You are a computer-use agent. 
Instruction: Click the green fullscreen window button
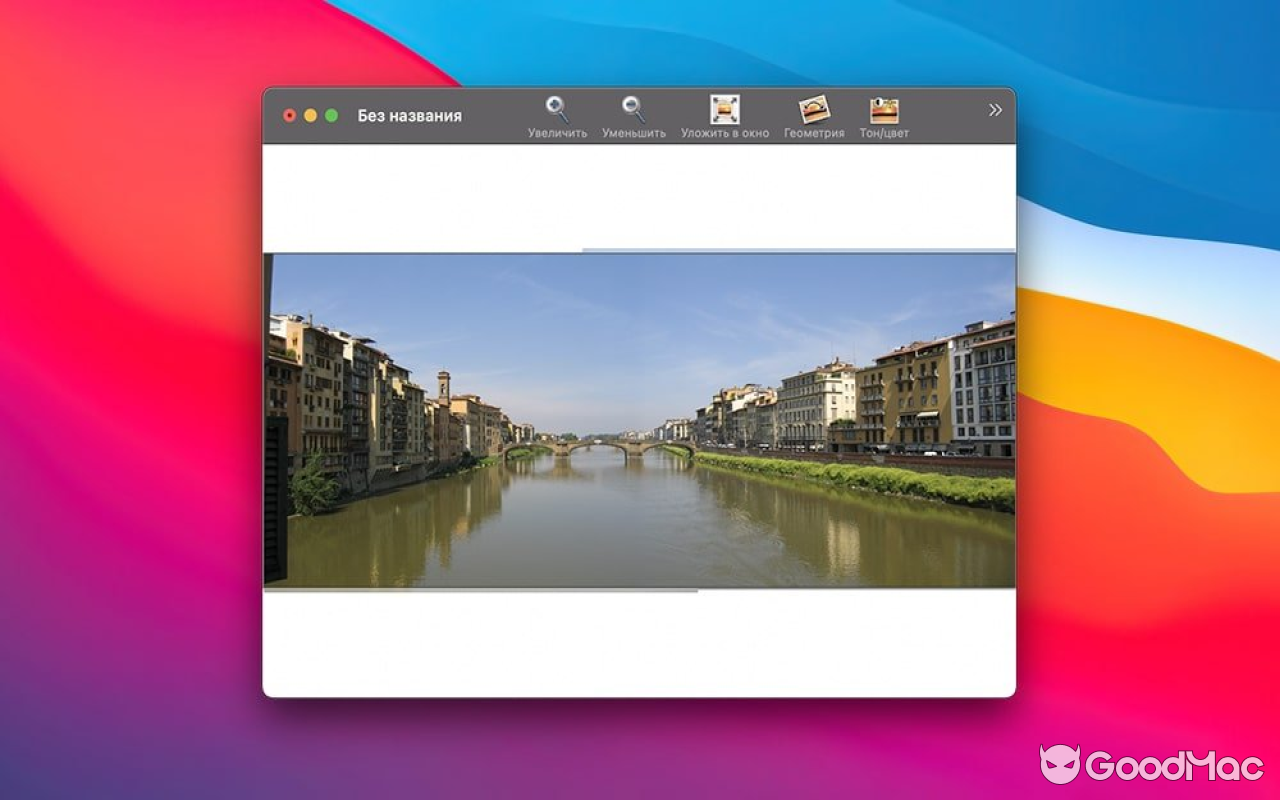pyautogui.click(x=331, y=115)
